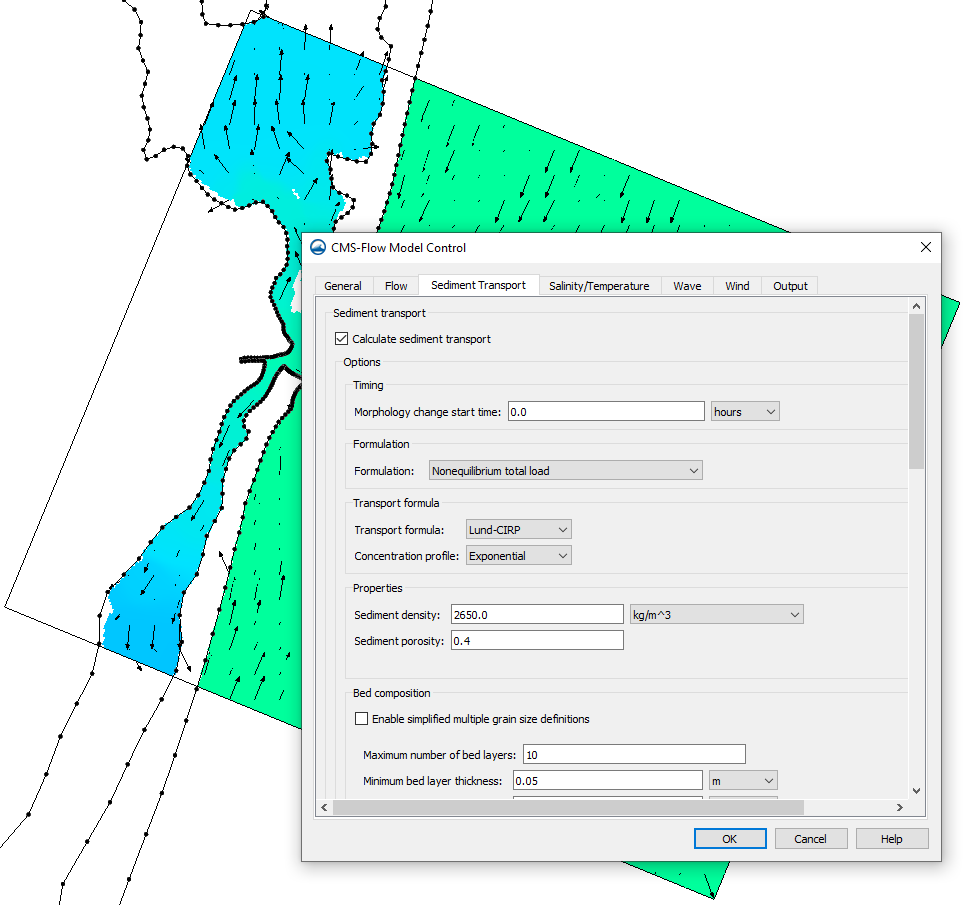Click the CMS-Flow title bar icon
Viewport: 966px width, 905px height.
(318, 247)
